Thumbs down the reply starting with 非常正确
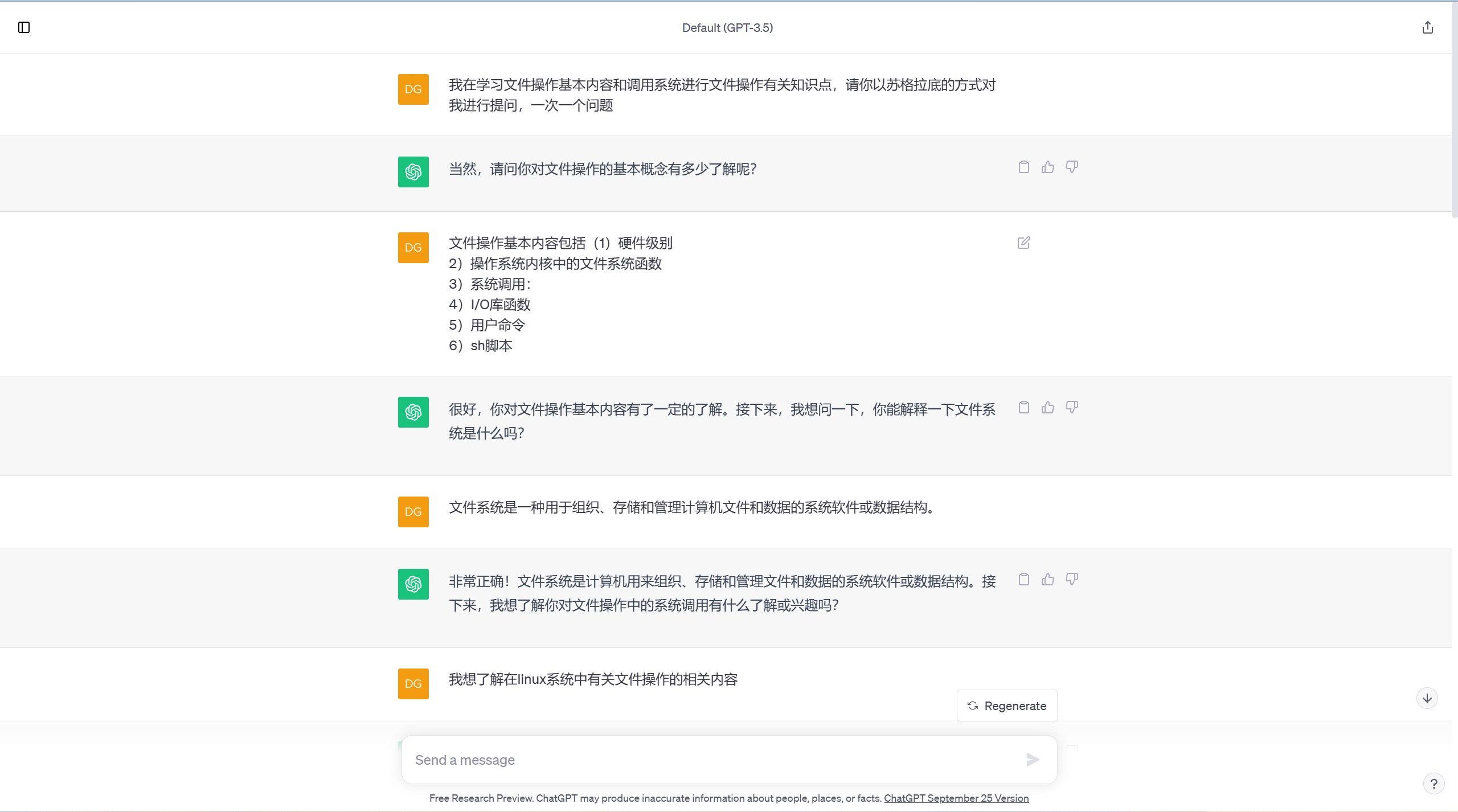The image size is (1458, 812). (x=1071, y=579)
